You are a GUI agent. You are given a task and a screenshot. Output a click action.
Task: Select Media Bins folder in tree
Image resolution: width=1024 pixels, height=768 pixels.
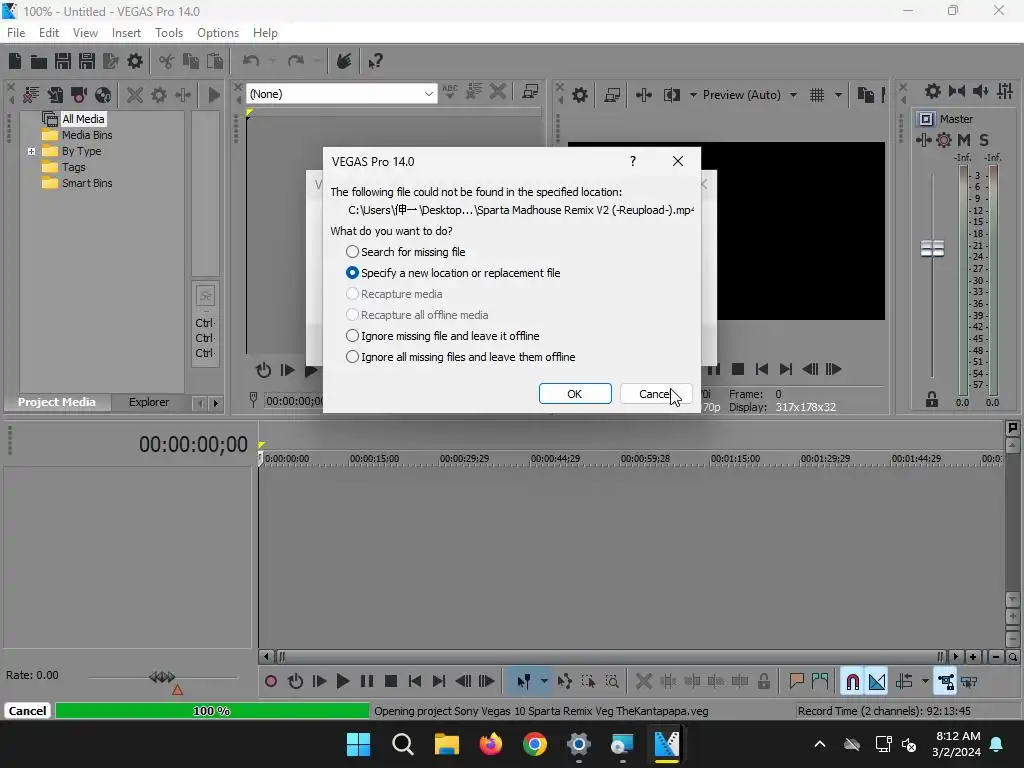[x=87, y=135]
